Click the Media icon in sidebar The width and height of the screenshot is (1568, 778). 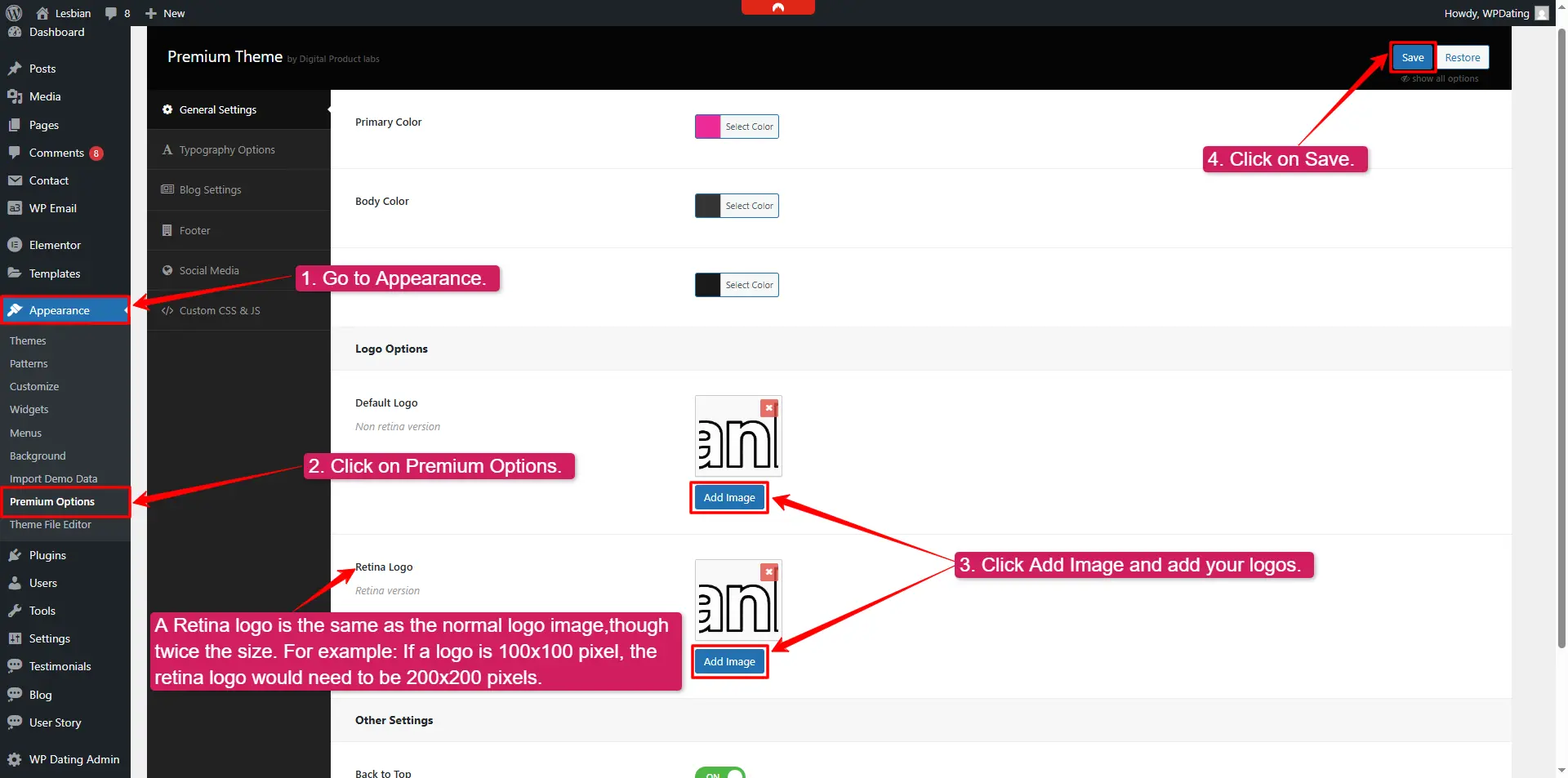pos(15,96)
